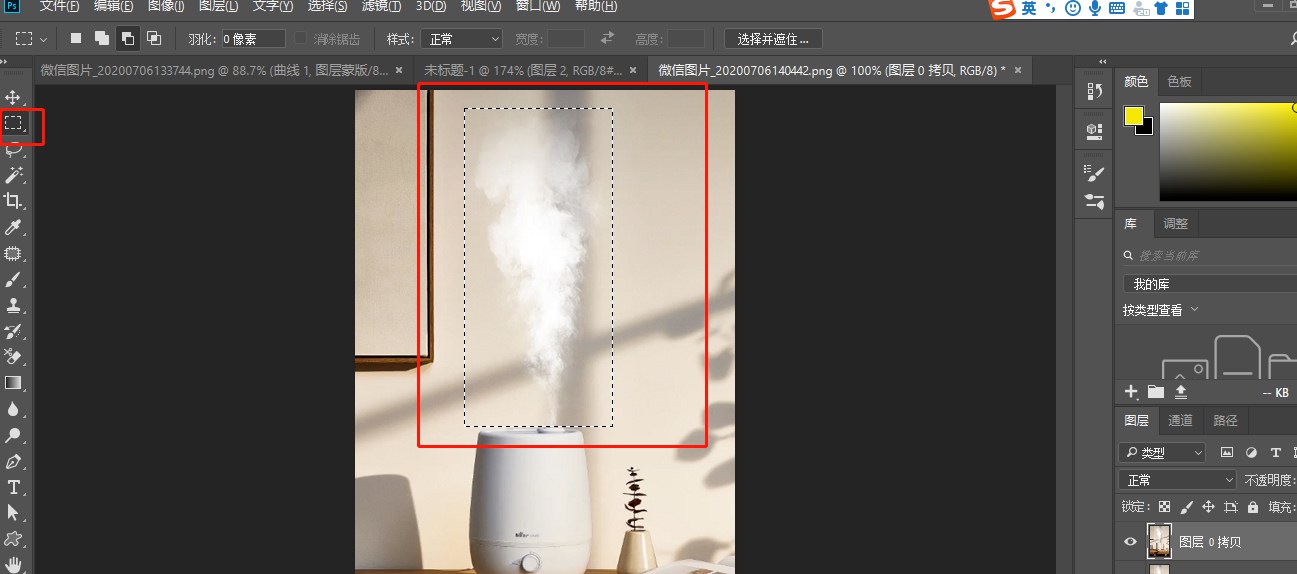Select the Pen tool
This screenshot has height=574, width=1297.
[x=14, y=461]
